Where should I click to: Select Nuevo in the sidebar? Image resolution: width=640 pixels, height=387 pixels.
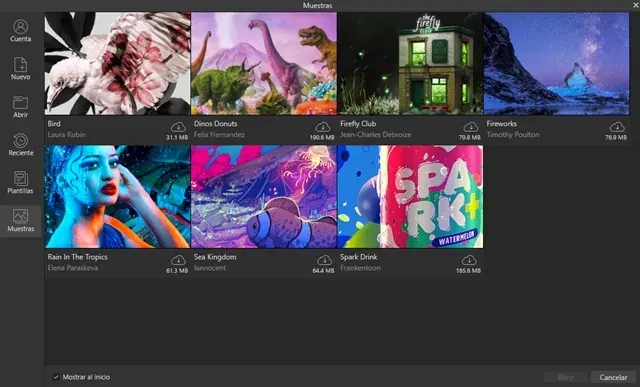[x=20, y=69]
